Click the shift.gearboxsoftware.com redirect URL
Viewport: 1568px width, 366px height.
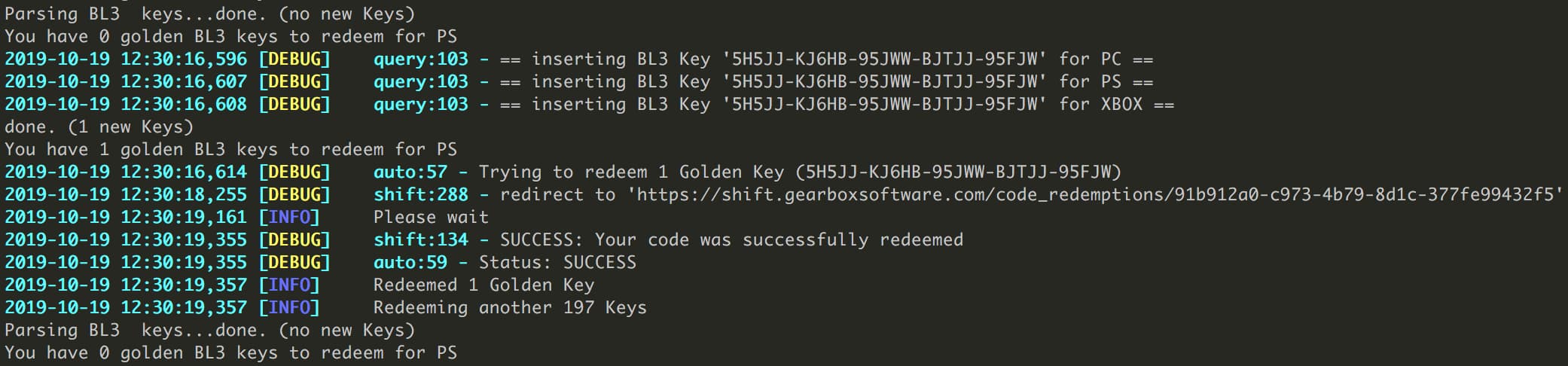[x=1096, y=195]
